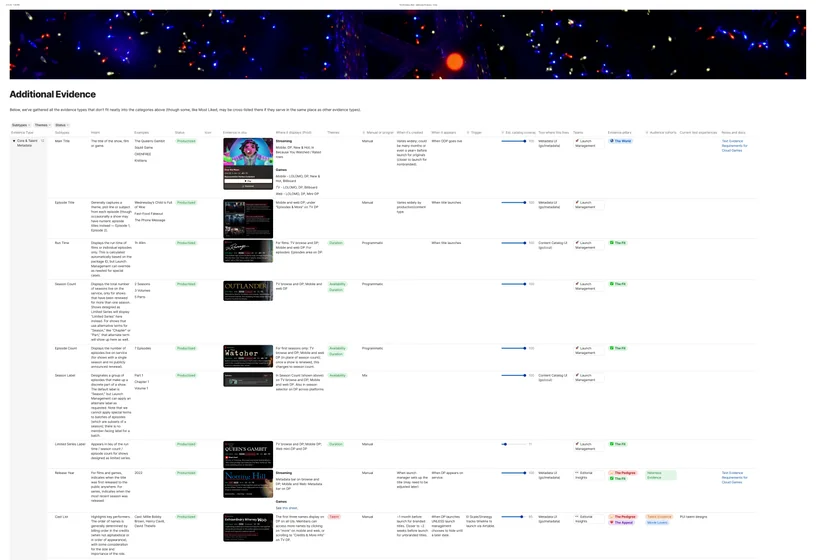The height and width of the screenshot is (560, 816).
Task: Click The World pillar tag icon
Action: point(611,141)
